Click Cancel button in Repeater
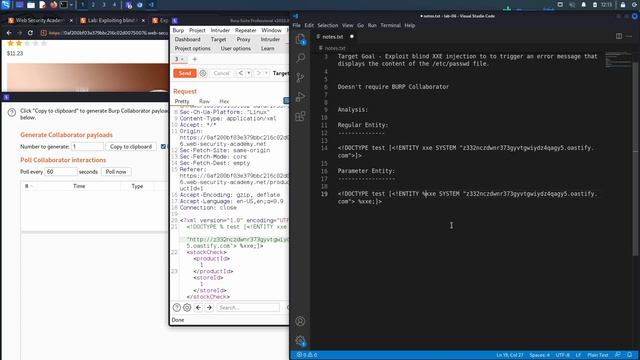640x360 pixels. pyautogui.click(x=221, y=73)
